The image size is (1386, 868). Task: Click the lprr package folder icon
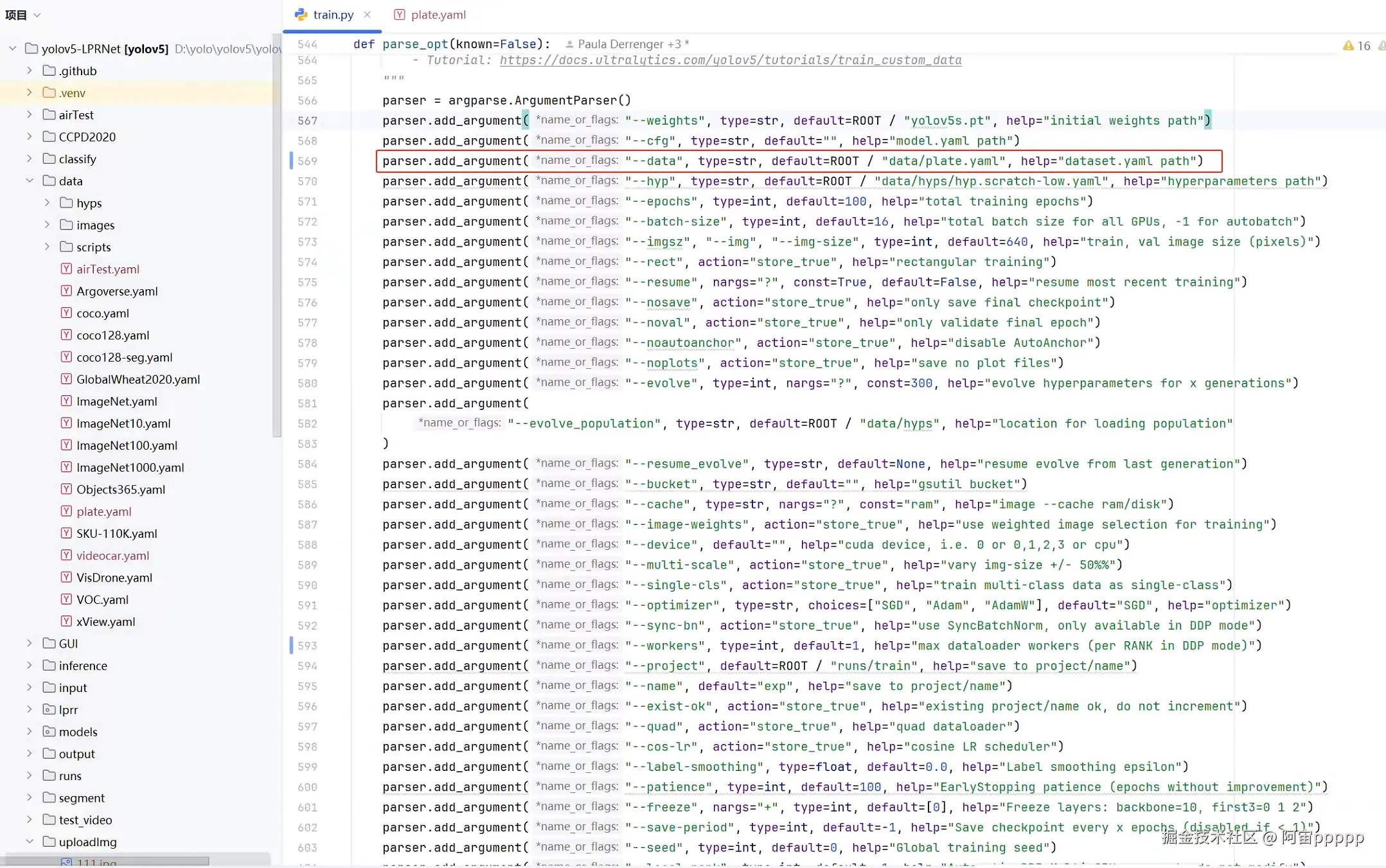click(49, 709)
